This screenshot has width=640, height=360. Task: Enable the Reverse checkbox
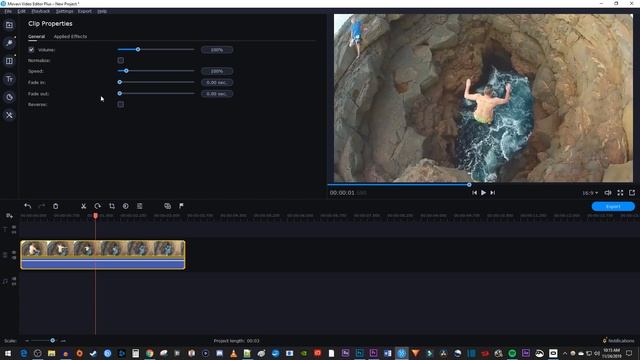coord(120,104)
